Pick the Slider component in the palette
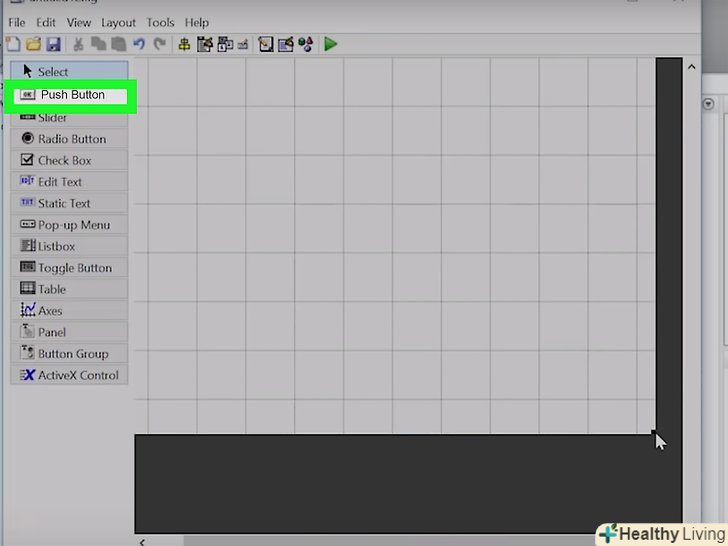 (69, 119)
